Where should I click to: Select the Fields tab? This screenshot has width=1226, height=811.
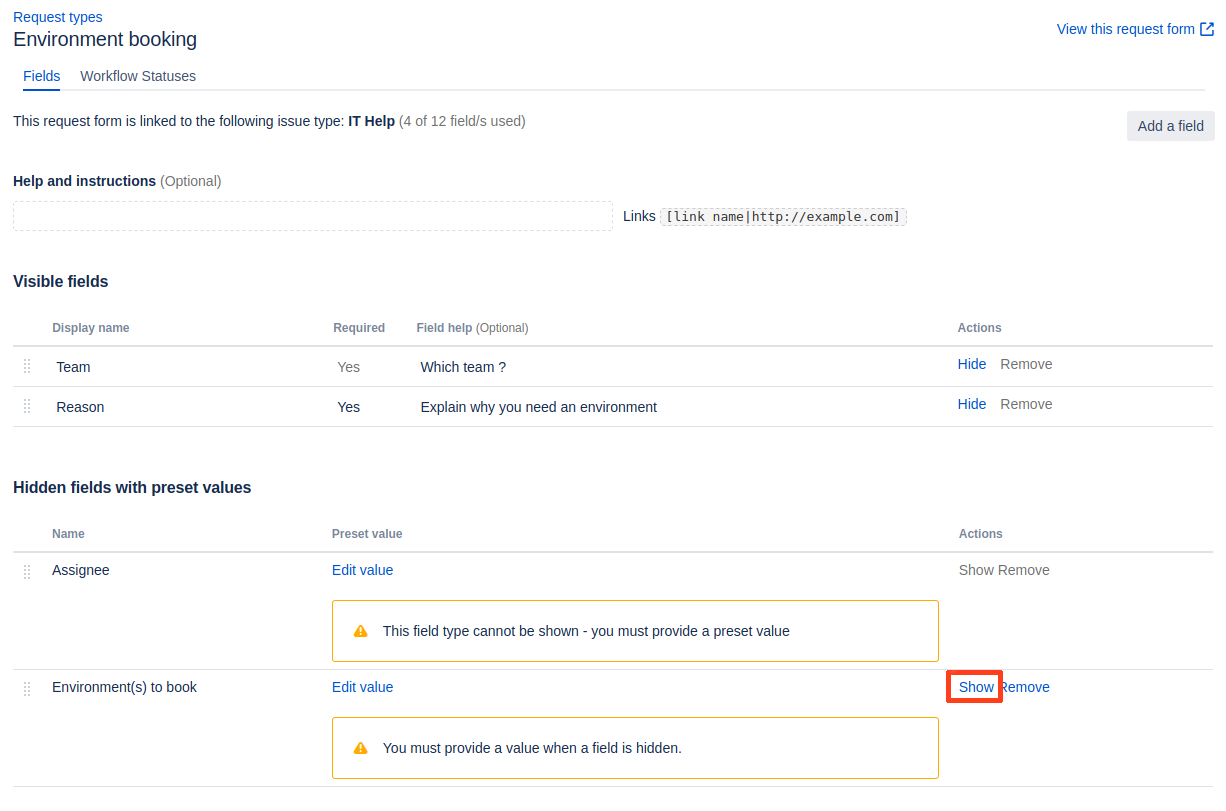[x=41, y=76]
